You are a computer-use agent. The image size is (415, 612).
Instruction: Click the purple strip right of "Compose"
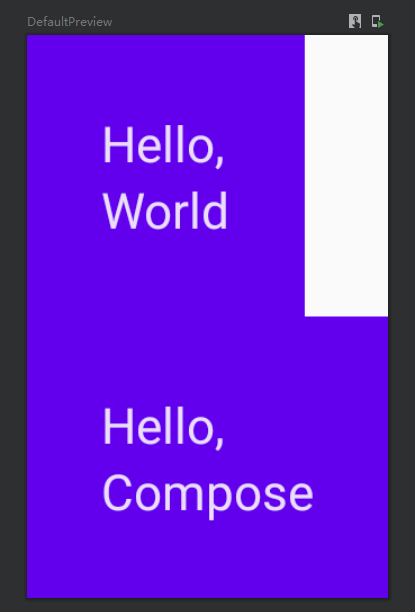[x=351, y=496]
